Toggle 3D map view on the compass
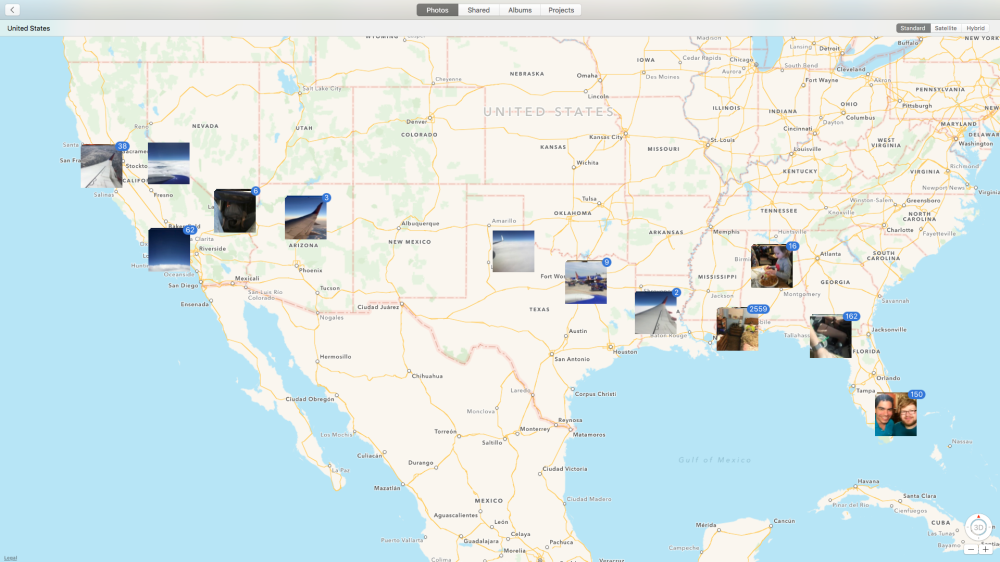 (978, 528)
